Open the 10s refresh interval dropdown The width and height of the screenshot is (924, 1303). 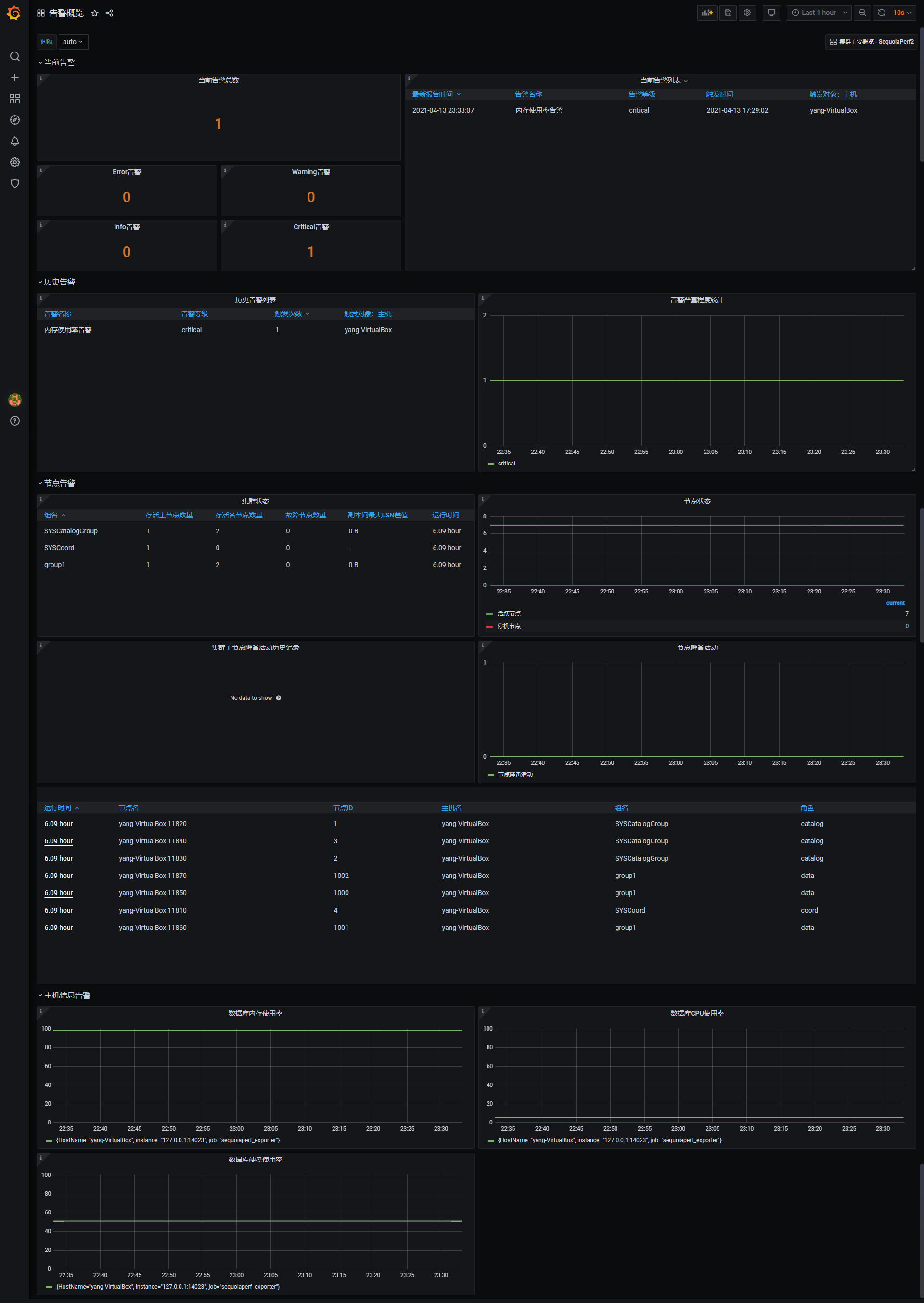[902, 13]
